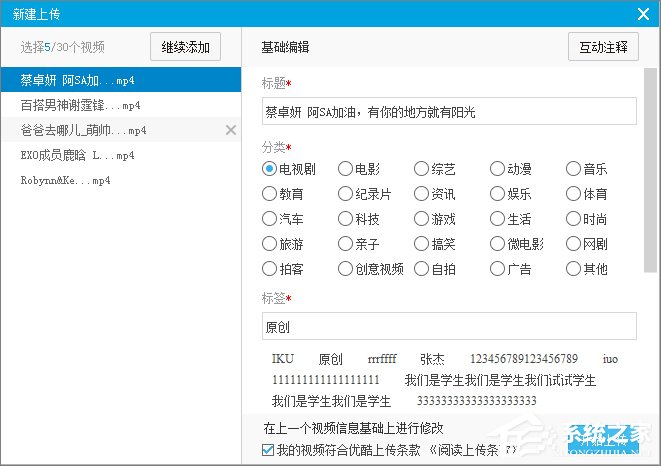Viewport: 661px width, 466px height.
Task: Choose the 科技 category radio button
Action: tap(345, 219)
